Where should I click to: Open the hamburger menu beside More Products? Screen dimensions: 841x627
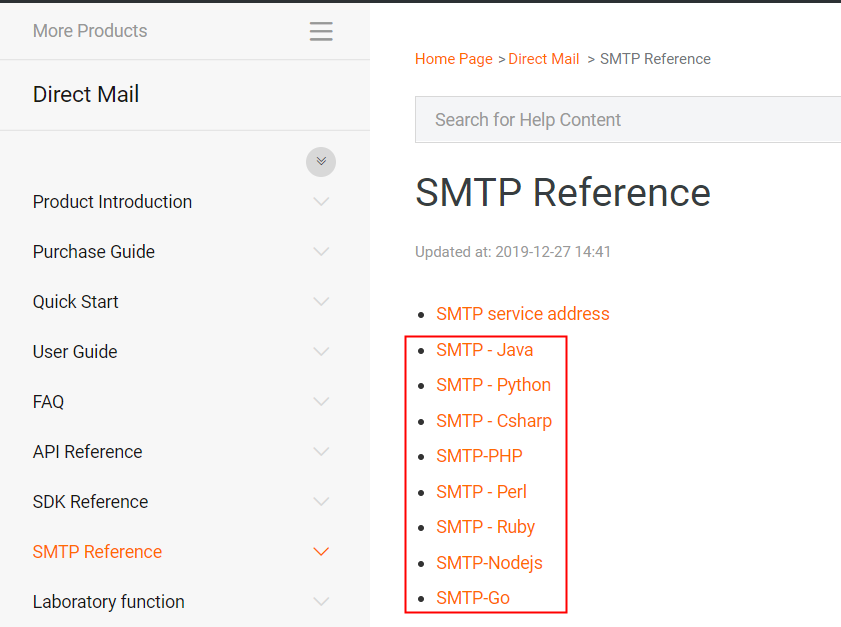tap(321, 32)
